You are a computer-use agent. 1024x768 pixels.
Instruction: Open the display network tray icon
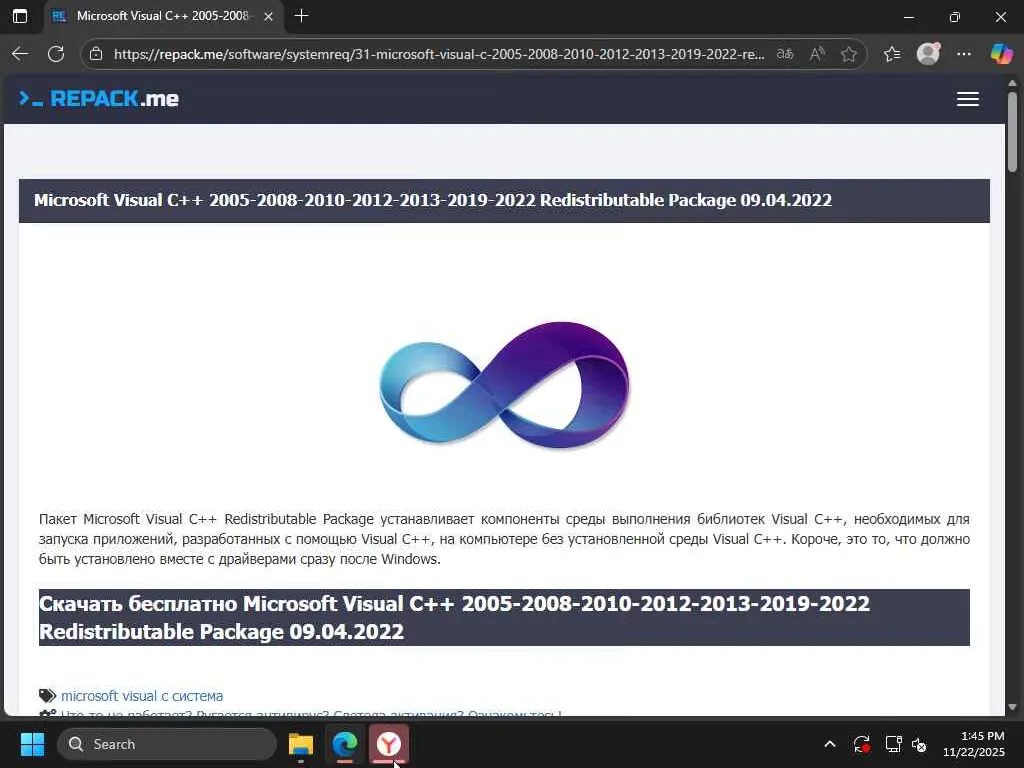(x=893, y=744)
